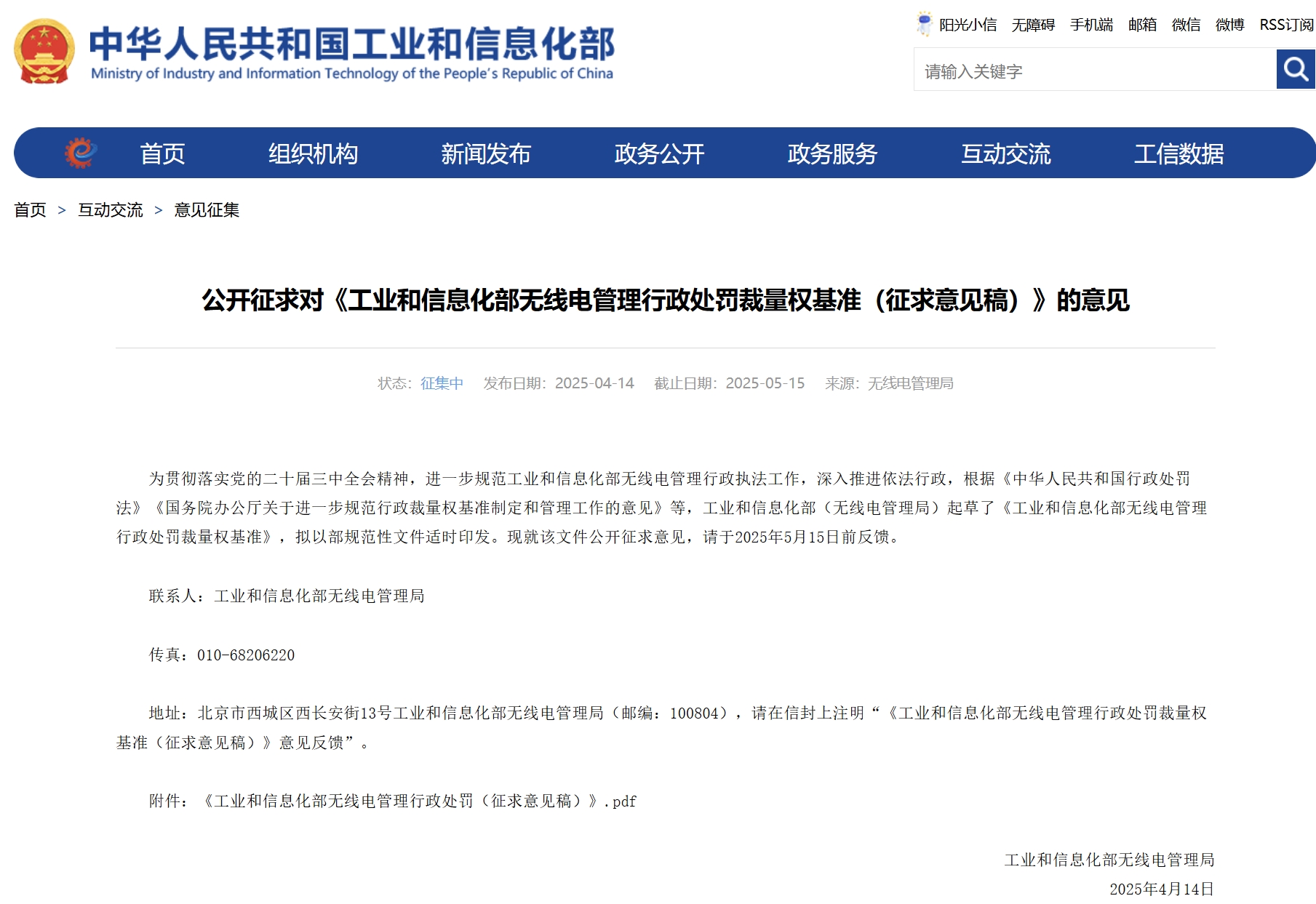Open the 新闻发布 navigation menu
This screenshot has width=1316, height=904.
[486, 153]
